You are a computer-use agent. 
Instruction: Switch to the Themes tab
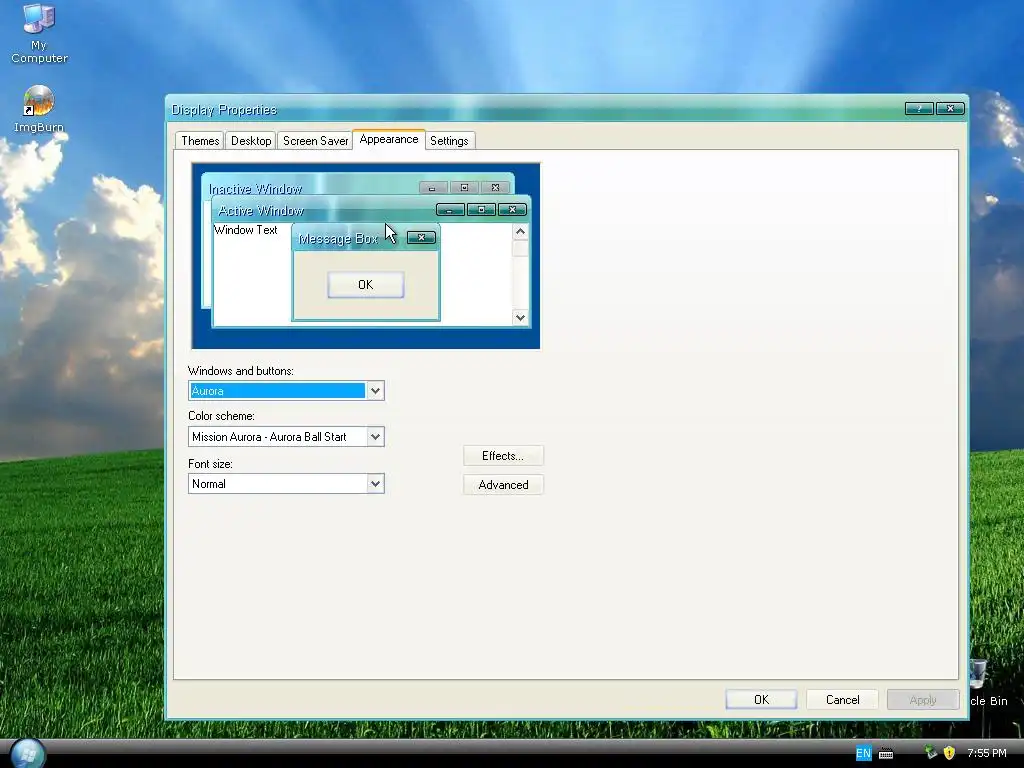coord(200,141)
